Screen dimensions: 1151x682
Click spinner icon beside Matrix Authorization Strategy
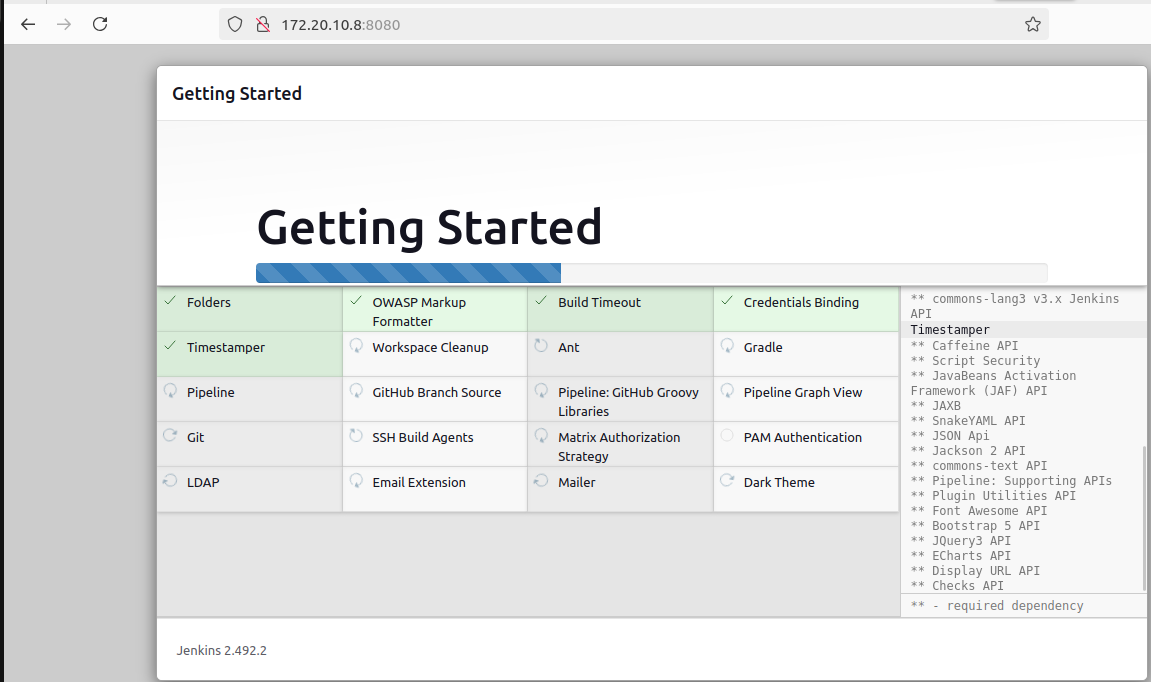(542, 435)
